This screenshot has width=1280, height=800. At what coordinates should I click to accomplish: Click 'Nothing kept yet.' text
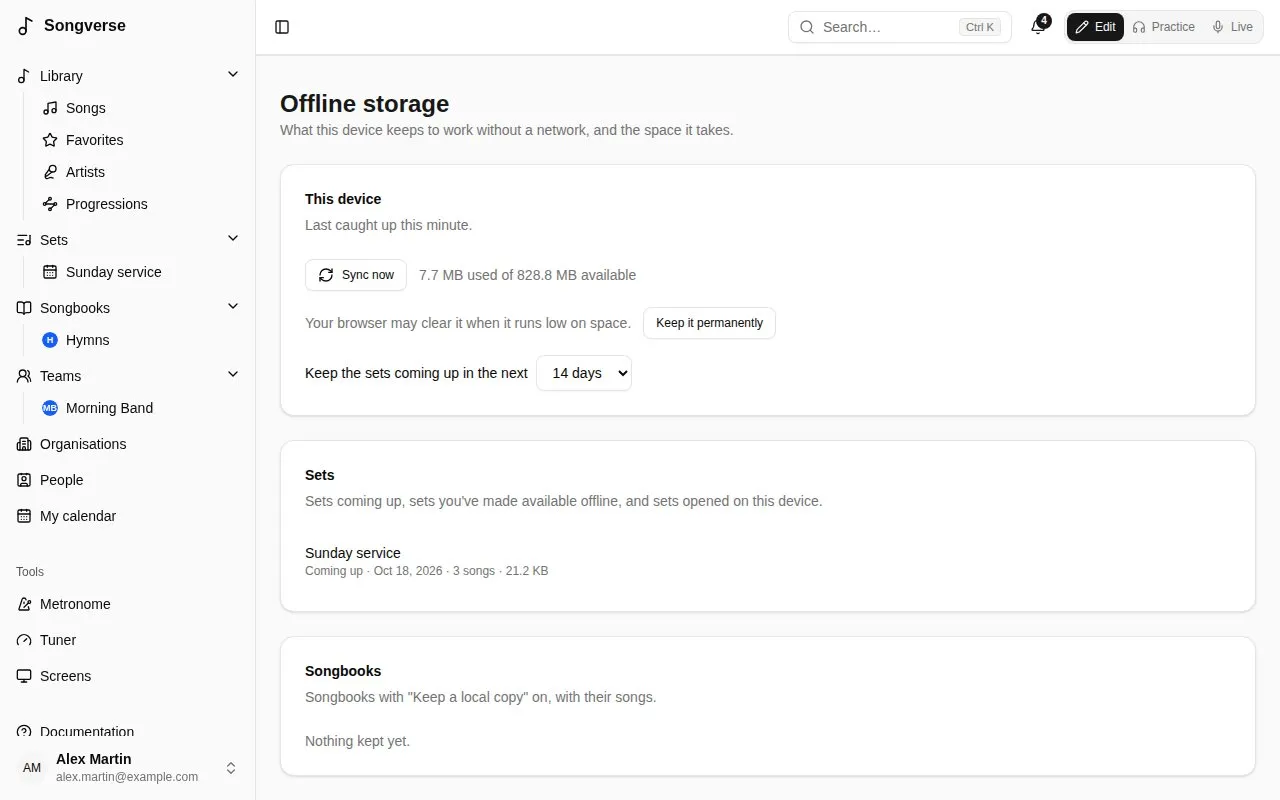[x=357, y=741]
